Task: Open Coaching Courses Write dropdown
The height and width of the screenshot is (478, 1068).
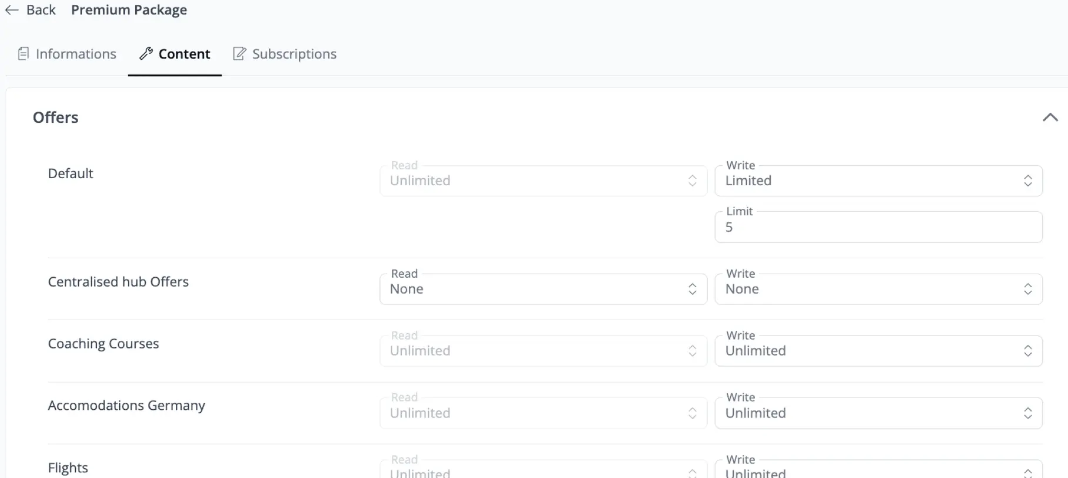Action: 878,351
